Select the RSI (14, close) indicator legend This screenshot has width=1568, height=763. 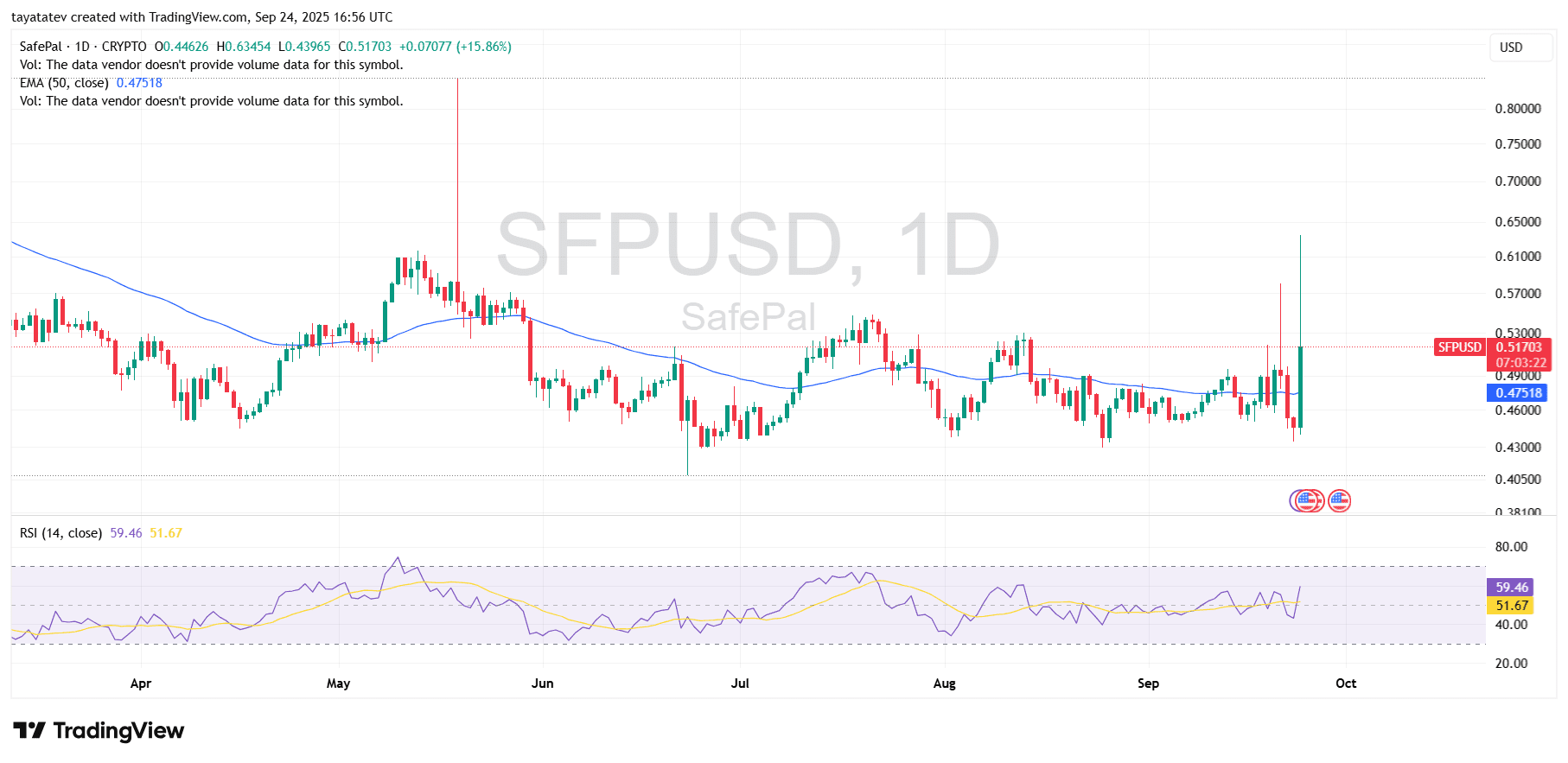pyautogui.click(x=61, y=533)
